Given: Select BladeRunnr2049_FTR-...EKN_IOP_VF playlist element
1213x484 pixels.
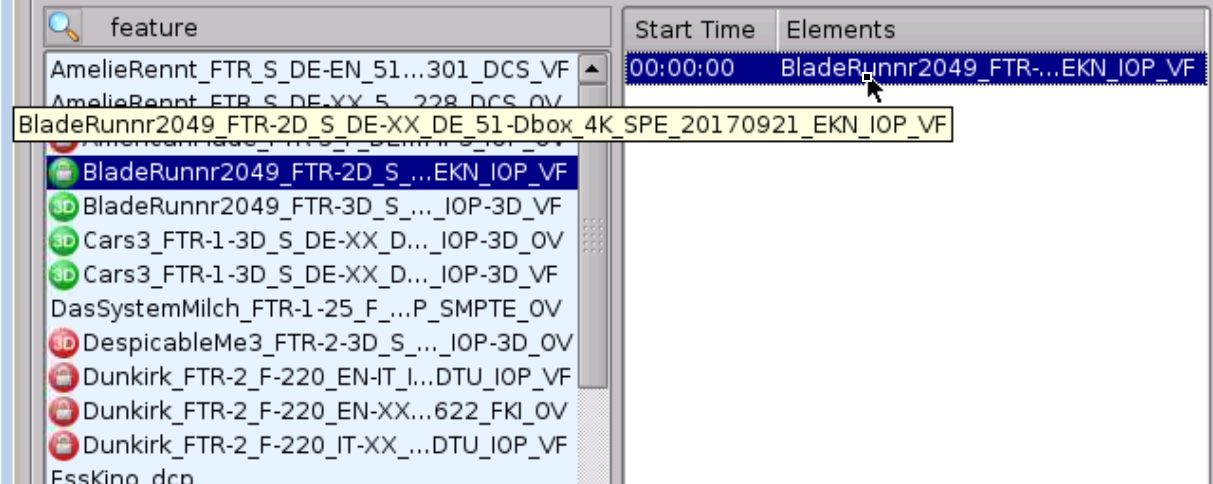Looking at the screenshot, I should [x=987, y=68].
